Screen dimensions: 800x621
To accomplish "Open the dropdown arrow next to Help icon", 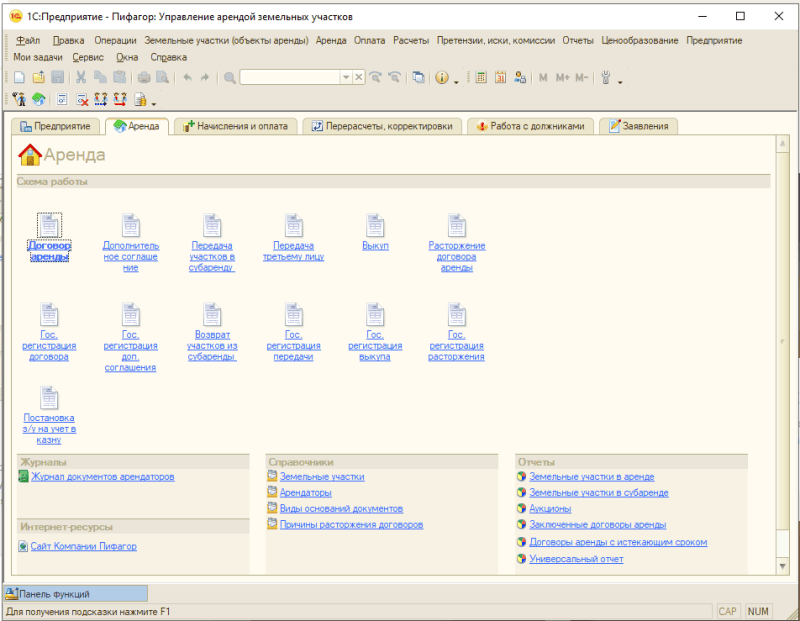I will [x=456, y=79].
